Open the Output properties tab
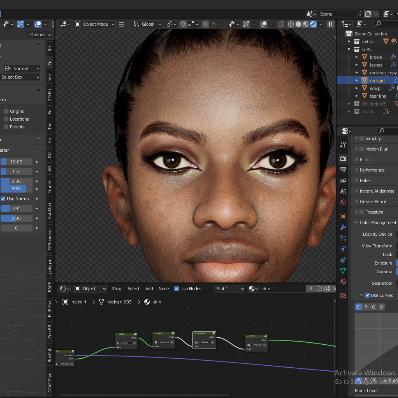Image resolution: width=398 pixels, height=398 pixels. [343, 170]
